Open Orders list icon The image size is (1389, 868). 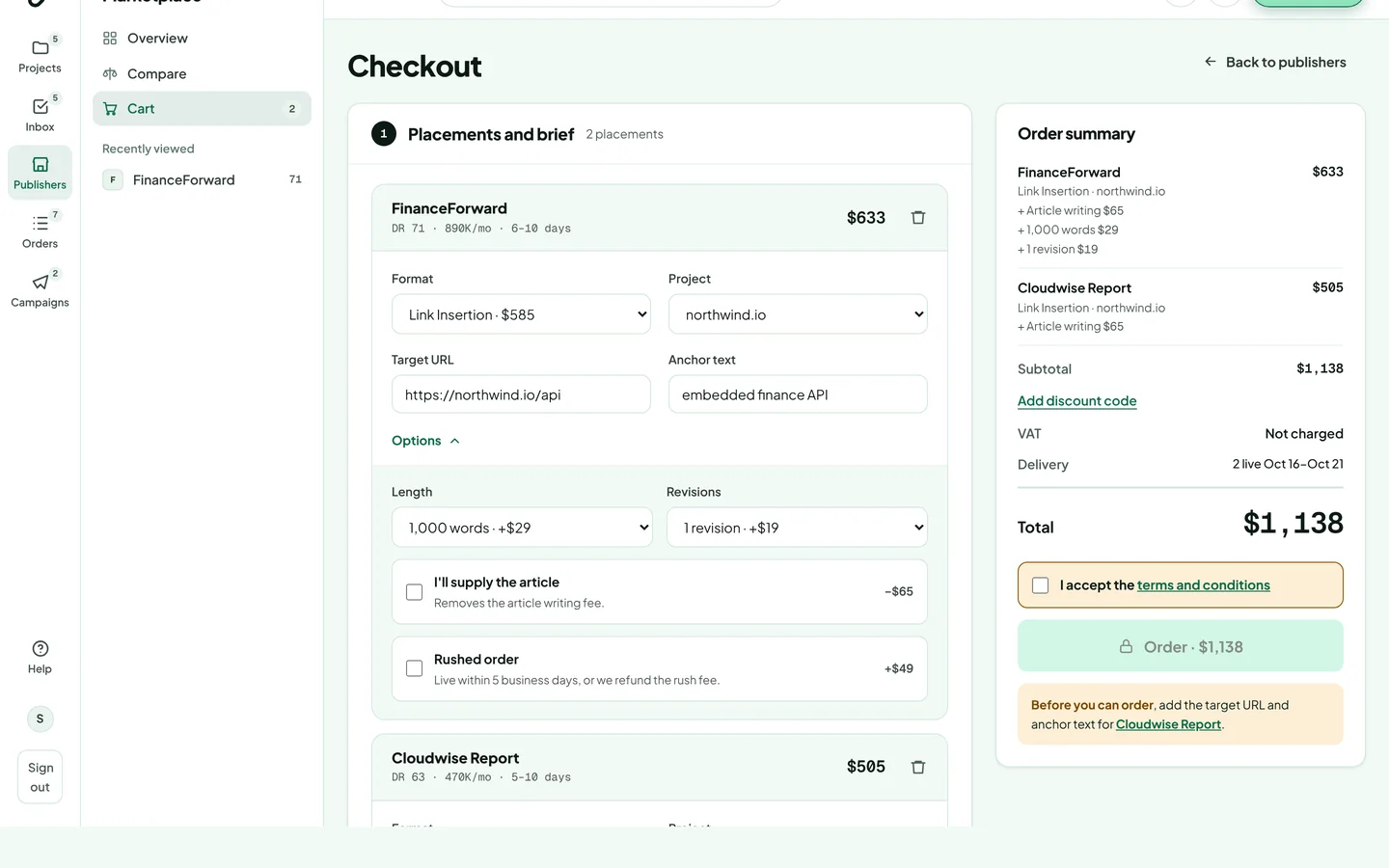click(40, 224)
